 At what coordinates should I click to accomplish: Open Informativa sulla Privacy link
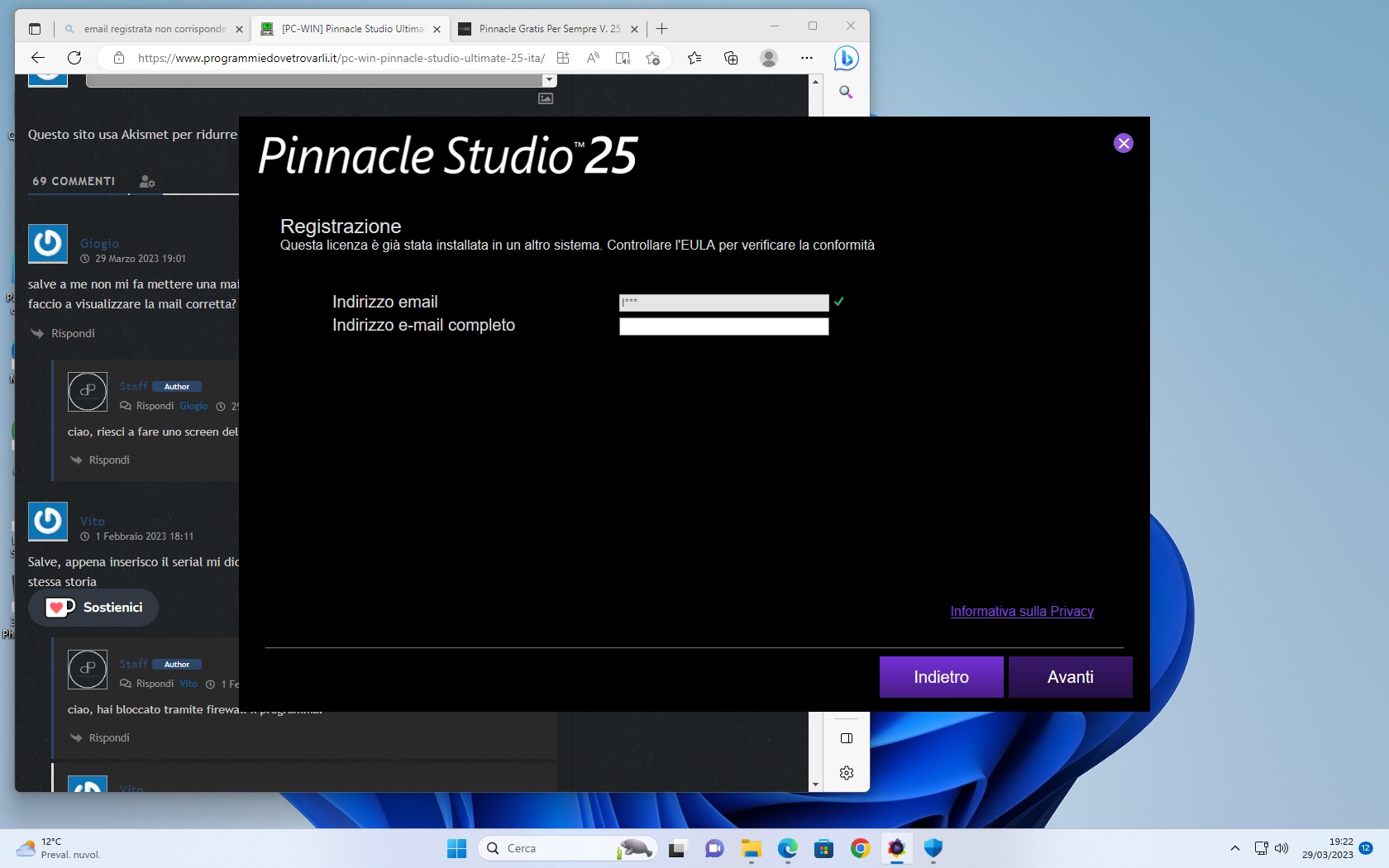(x=1022, y=612)
